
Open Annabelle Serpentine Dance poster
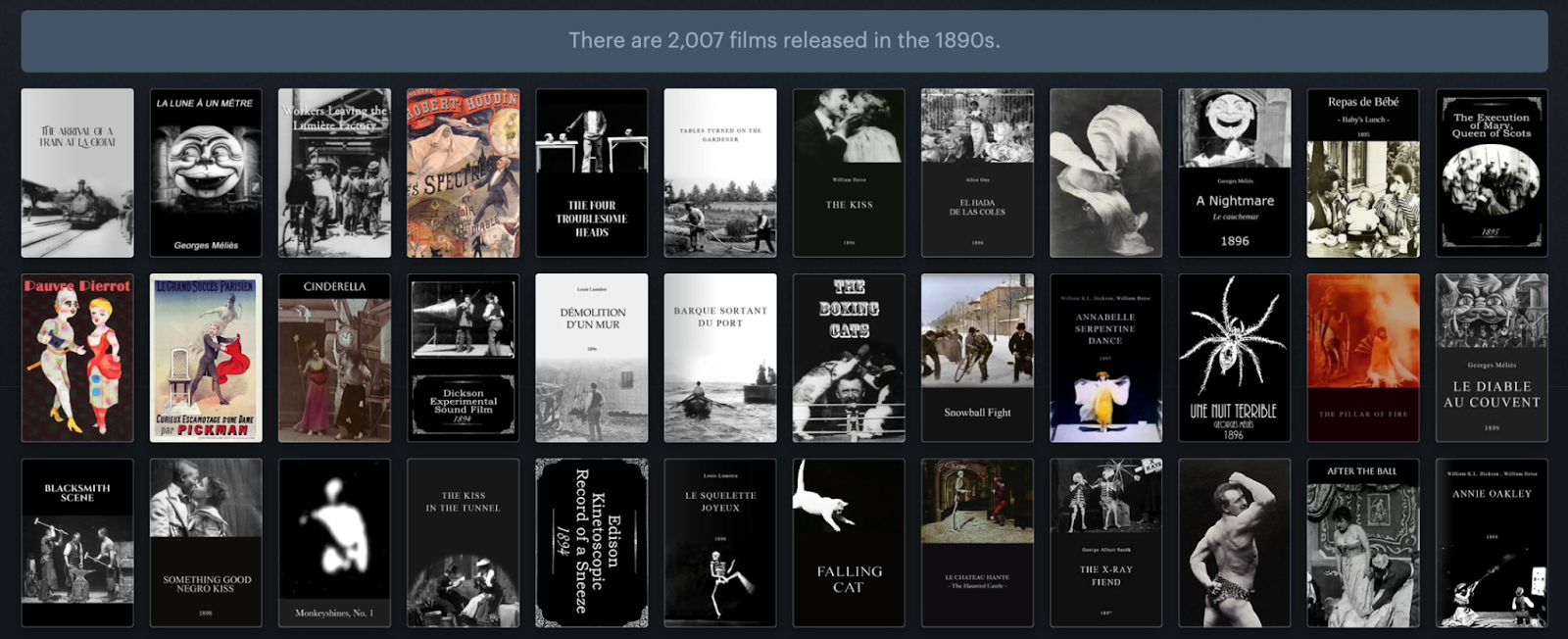(x=1106, y=358)
